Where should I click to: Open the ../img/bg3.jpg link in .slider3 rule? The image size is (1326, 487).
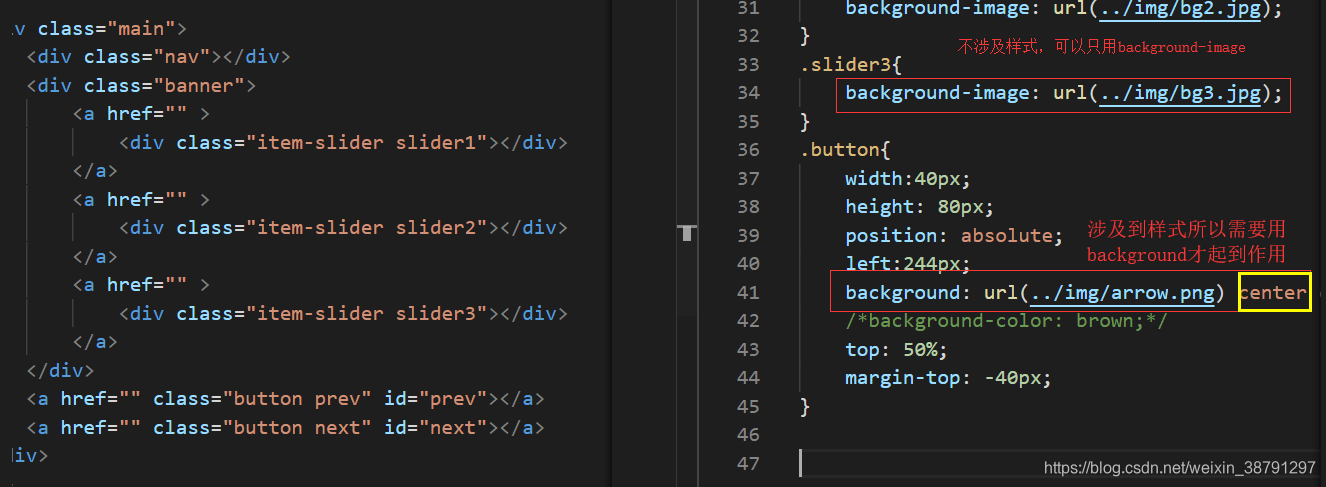[1179, 93]
